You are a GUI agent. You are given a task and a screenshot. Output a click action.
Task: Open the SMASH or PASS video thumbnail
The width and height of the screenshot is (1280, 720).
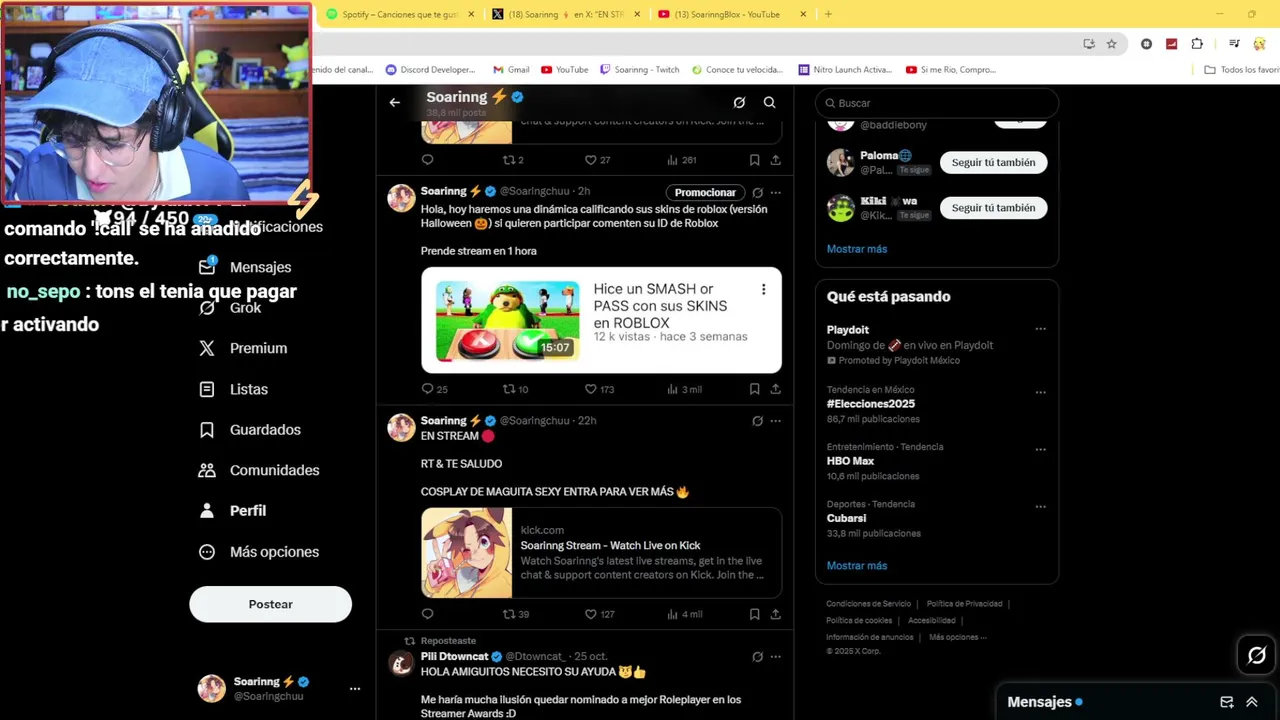coord(507,320)
